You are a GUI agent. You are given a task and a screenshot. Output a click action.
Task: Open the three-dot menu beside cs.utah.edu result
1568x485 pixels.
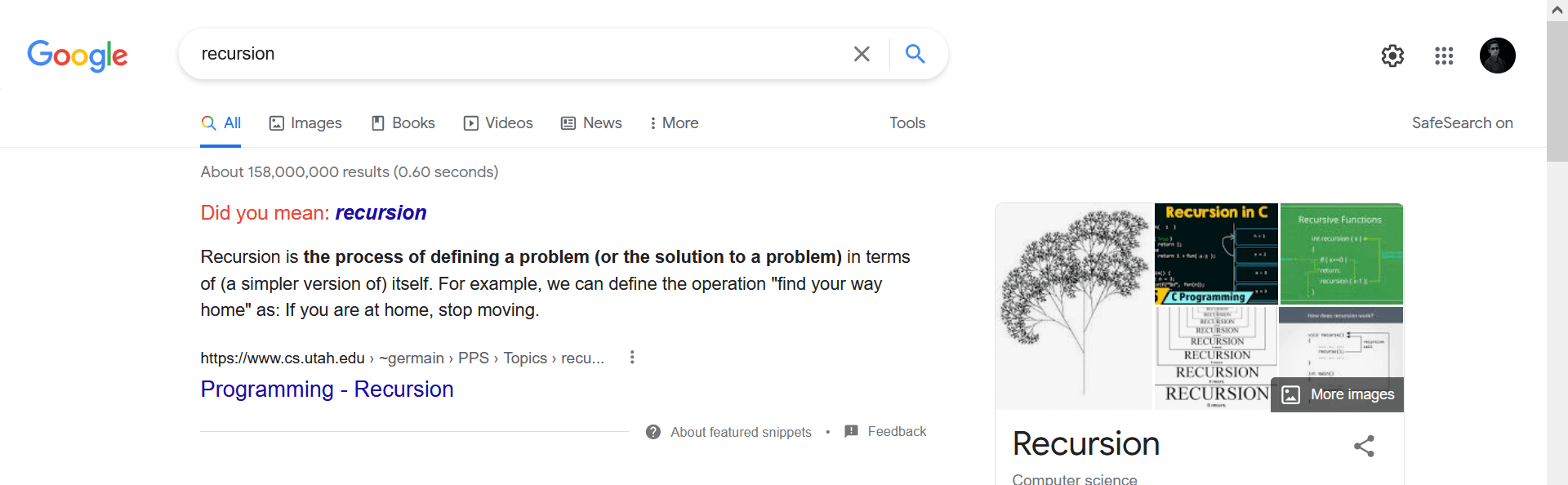tap(632, 358)
